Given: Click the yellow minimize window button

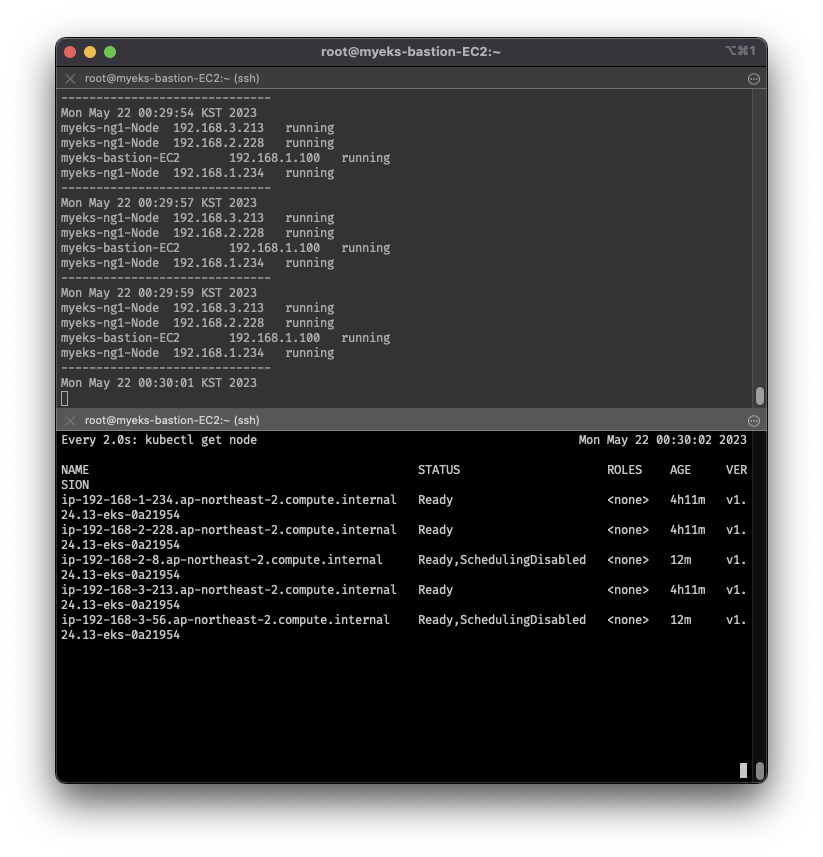Looking at the screenshot, I should click(90, 52).
